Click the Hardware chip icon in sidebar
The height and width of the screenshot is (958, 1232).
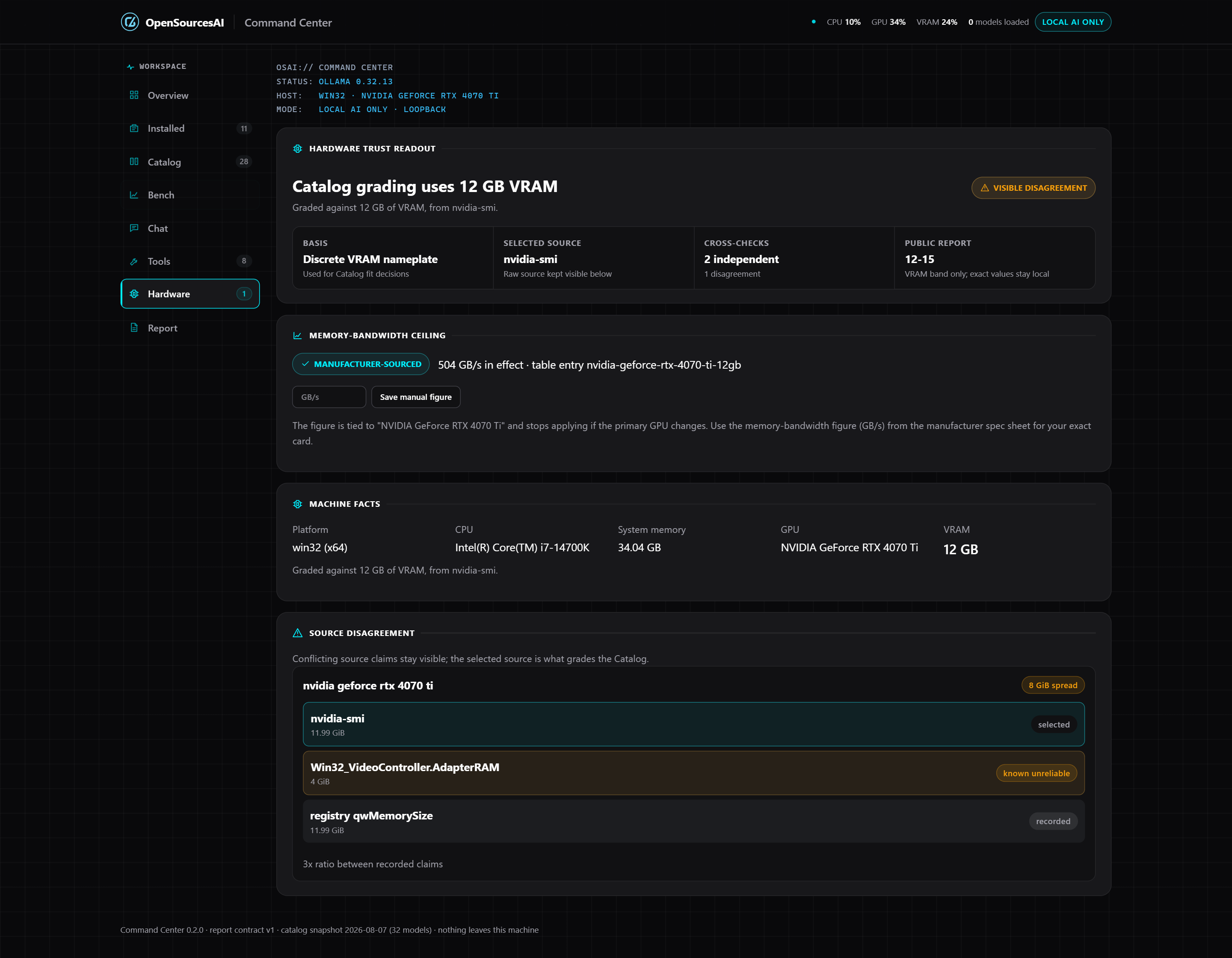click(134, 294)
